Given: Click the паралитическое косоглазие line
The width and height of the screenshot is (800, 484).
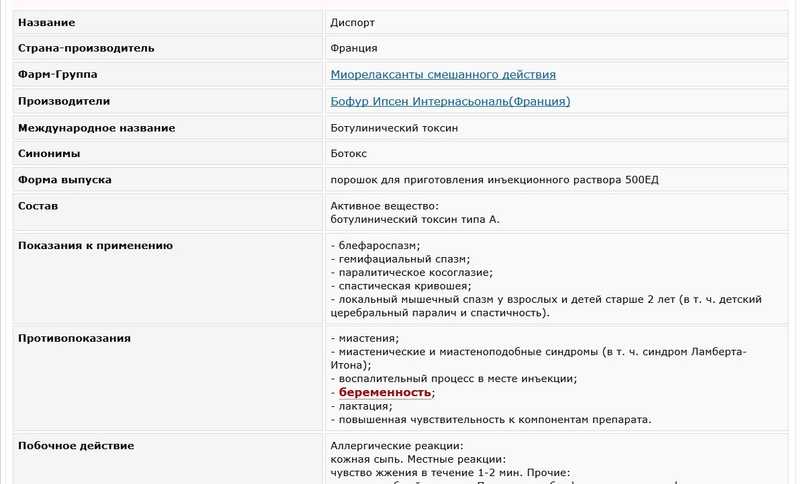Looking at the screenshot, I should click(411, 272).
